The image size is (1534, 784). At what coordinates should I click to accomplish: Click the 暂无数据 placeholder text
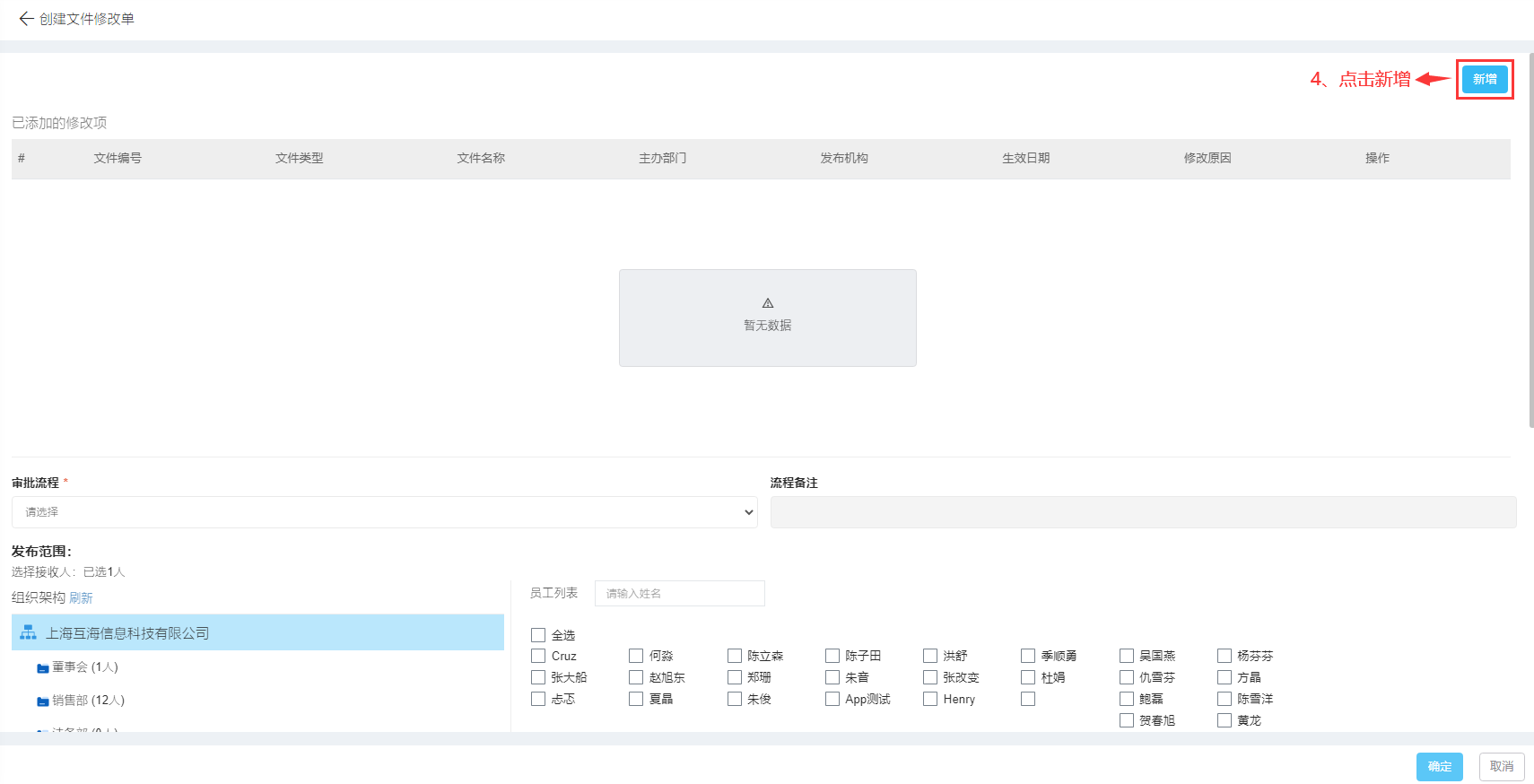[768, 325]
